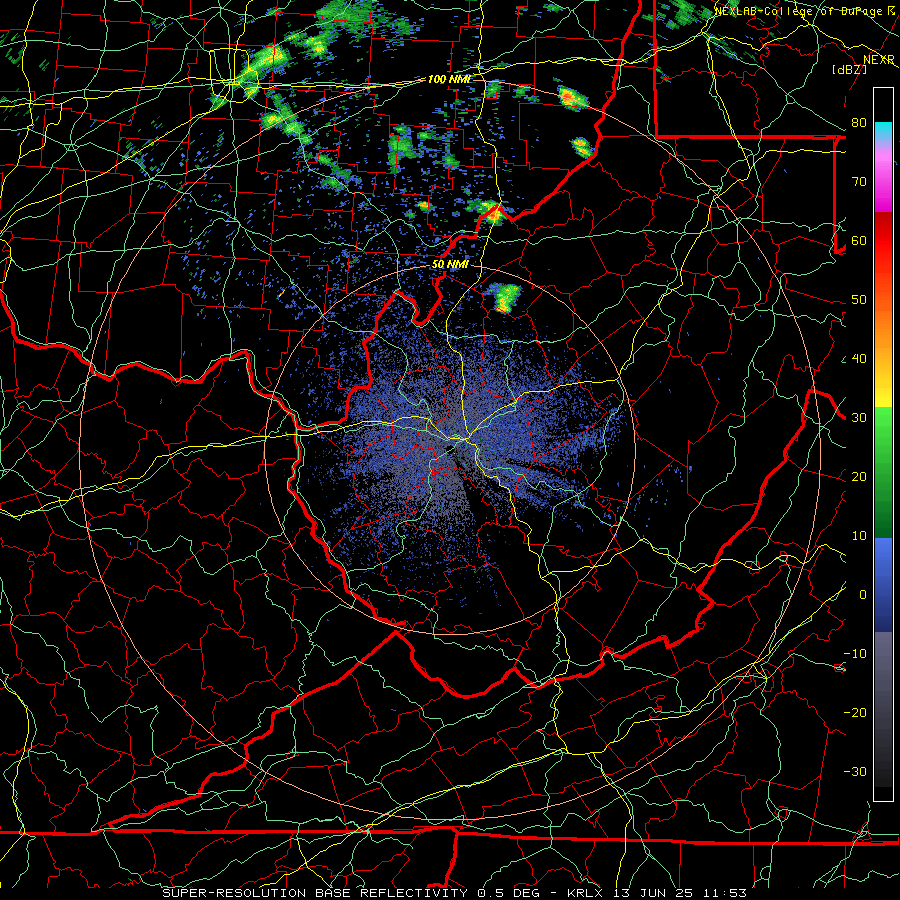Image resolution: width=900 pixels, height=900 pixels.
Task: Click the "[dBZ]" units label
Action: 849,69
